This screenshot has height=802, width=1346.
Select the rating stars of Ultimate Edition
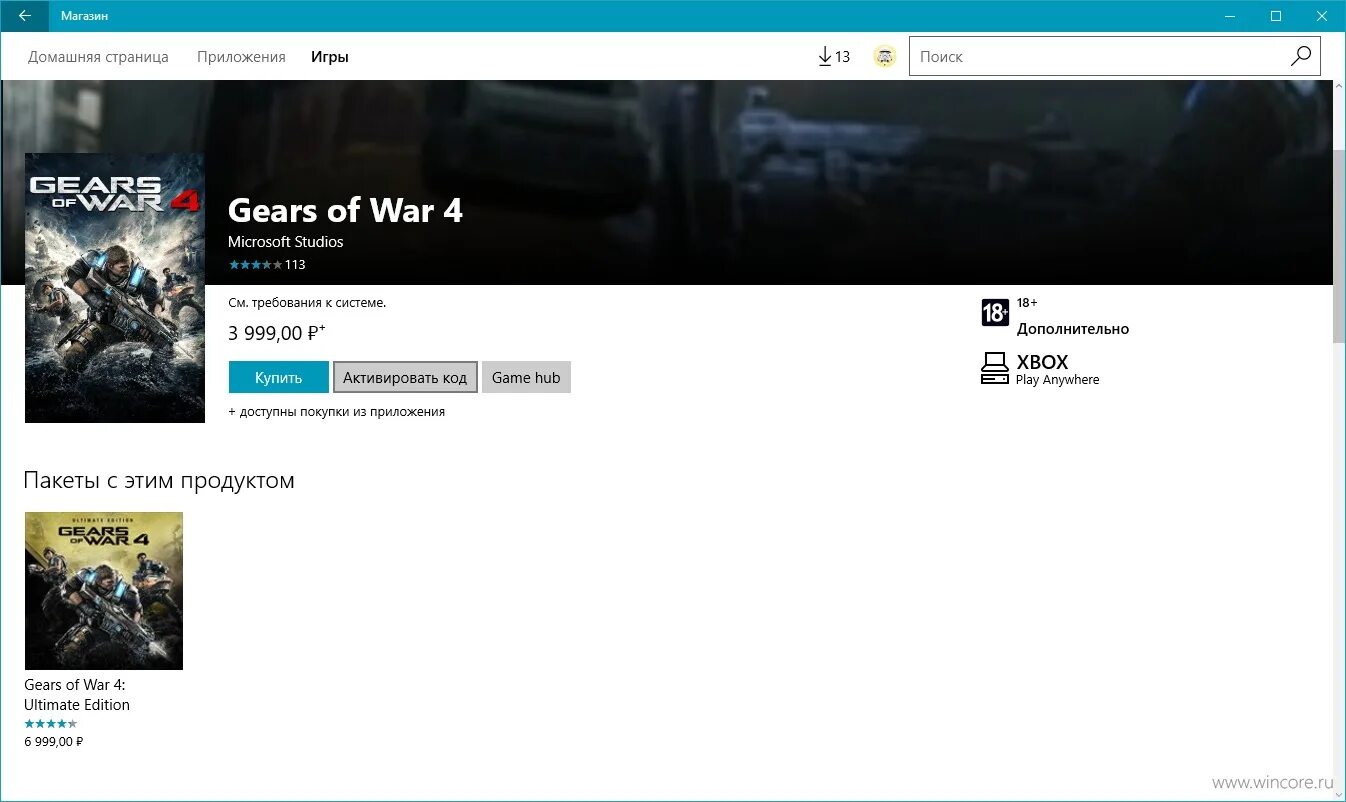tap(51, 722)
